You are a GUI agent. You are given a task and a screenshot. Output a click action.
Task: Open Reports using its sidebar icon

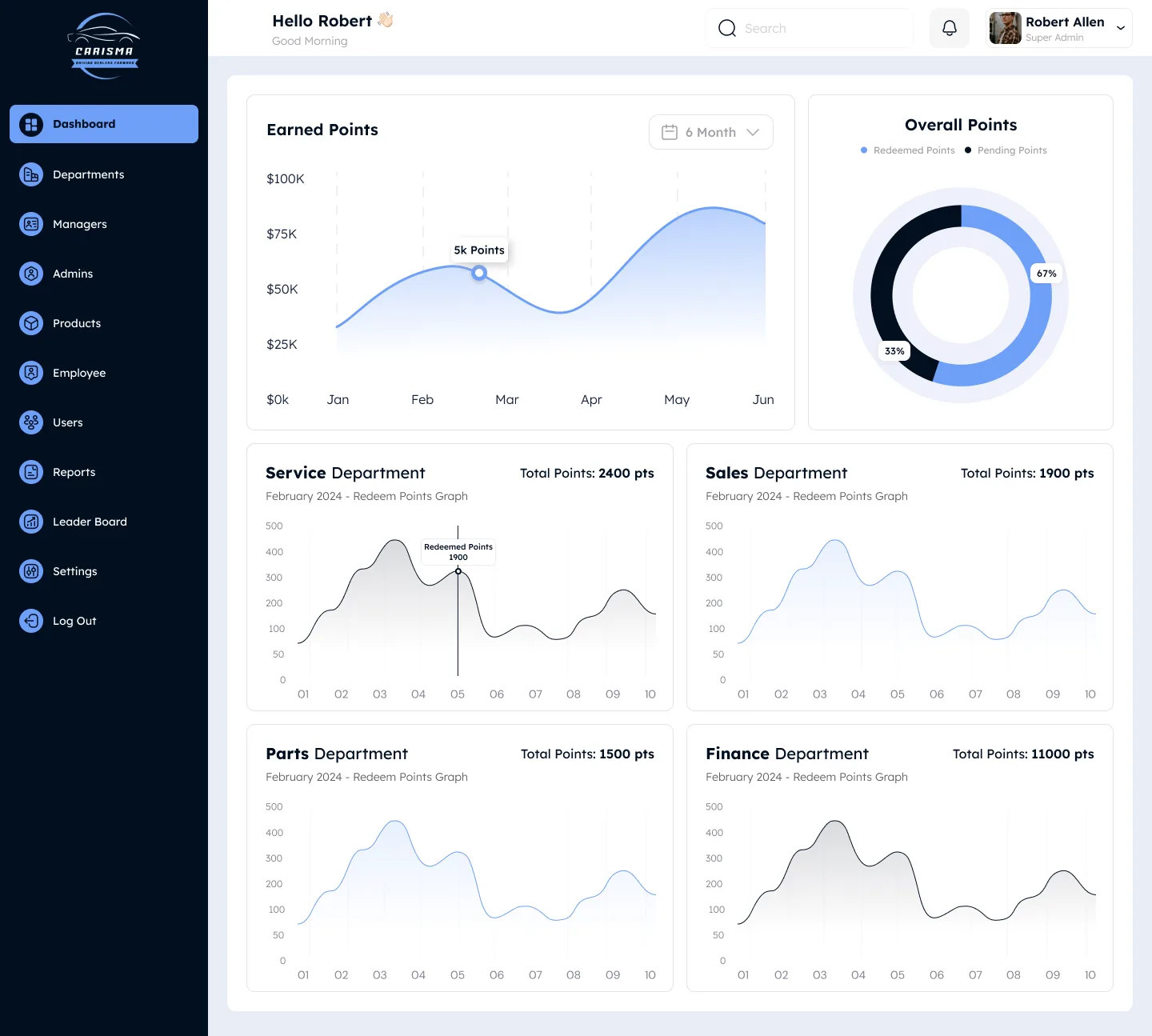coord(31,472)
